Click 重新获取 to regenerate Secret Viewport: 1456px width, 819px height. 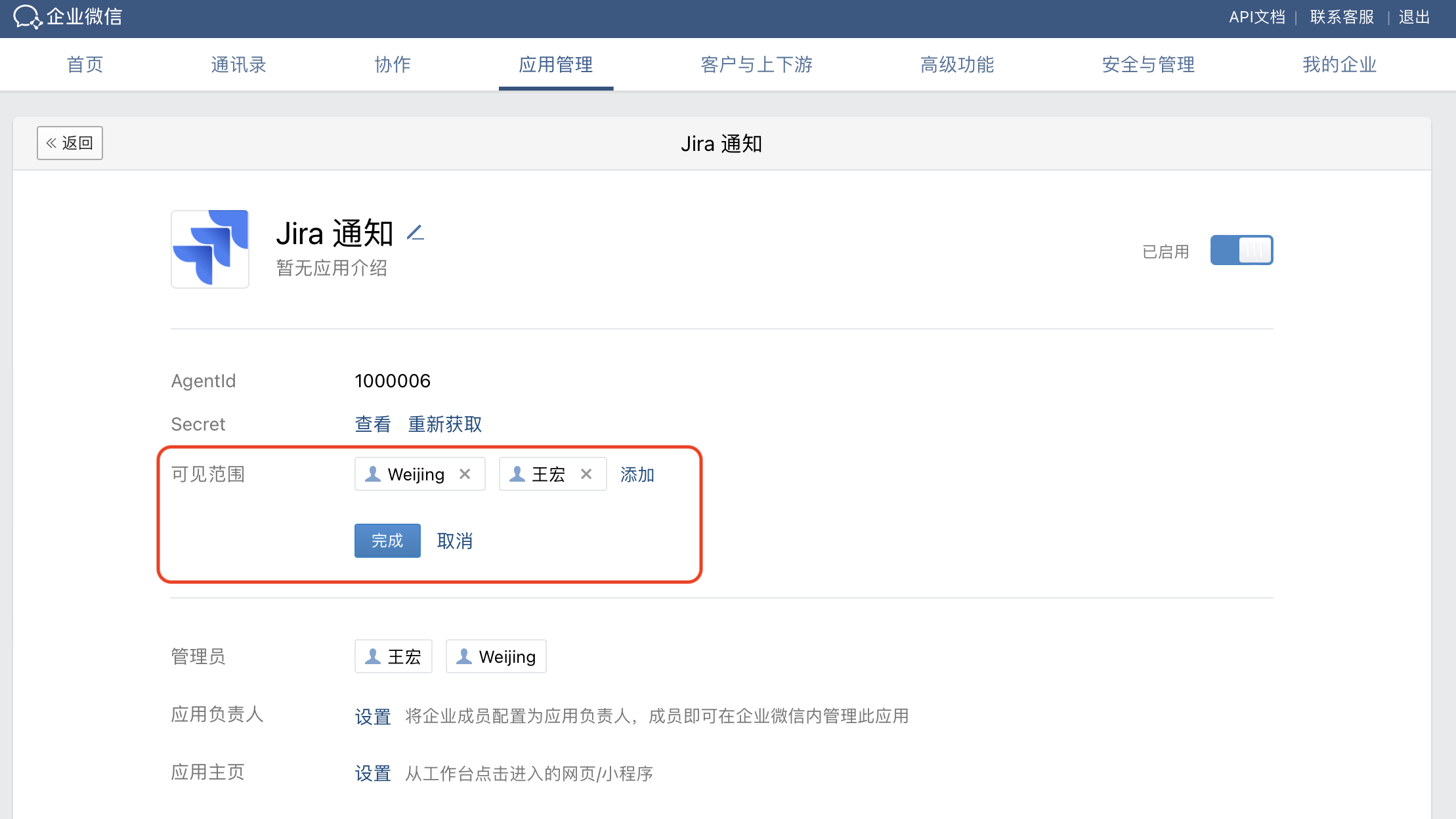click(444, 425)
